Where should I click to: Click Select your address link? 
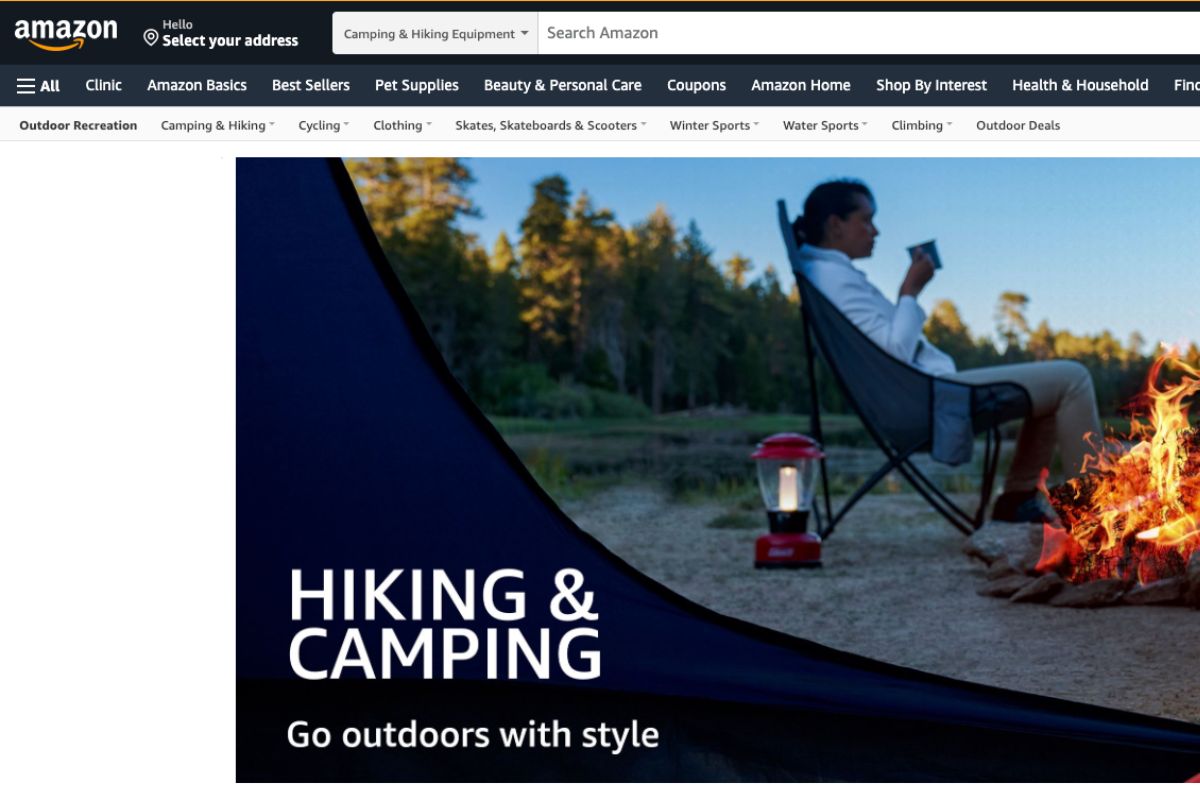(x=230, y=41)
